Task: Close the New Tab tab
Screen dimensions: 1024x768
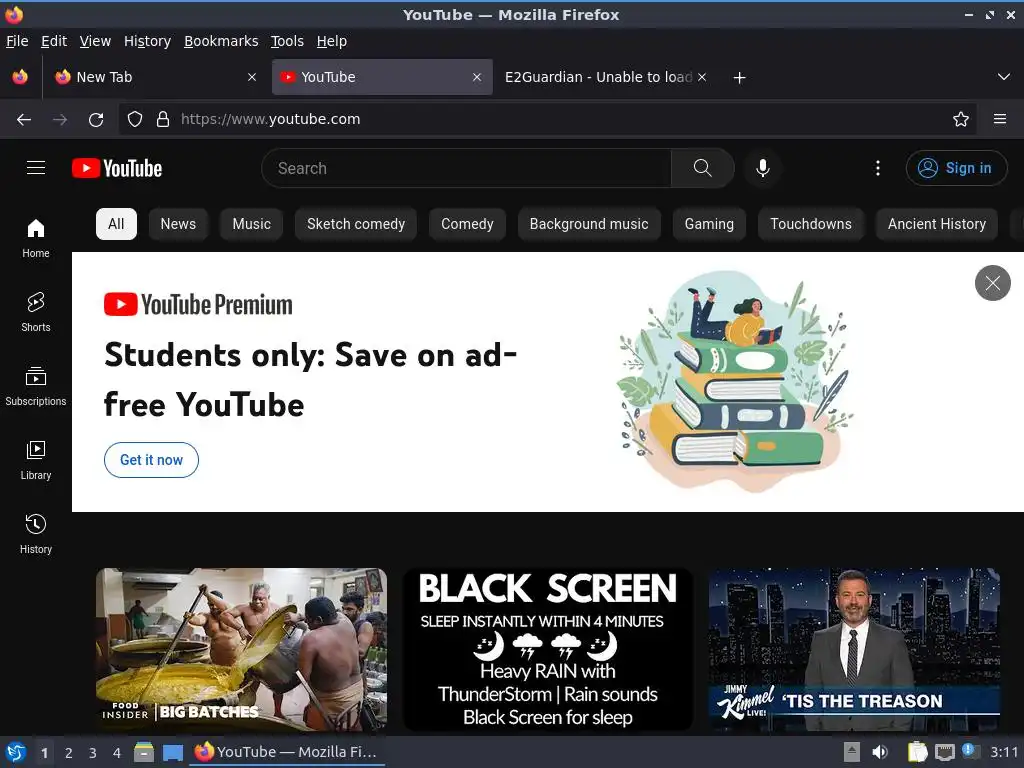Action: tap(252, 77)
